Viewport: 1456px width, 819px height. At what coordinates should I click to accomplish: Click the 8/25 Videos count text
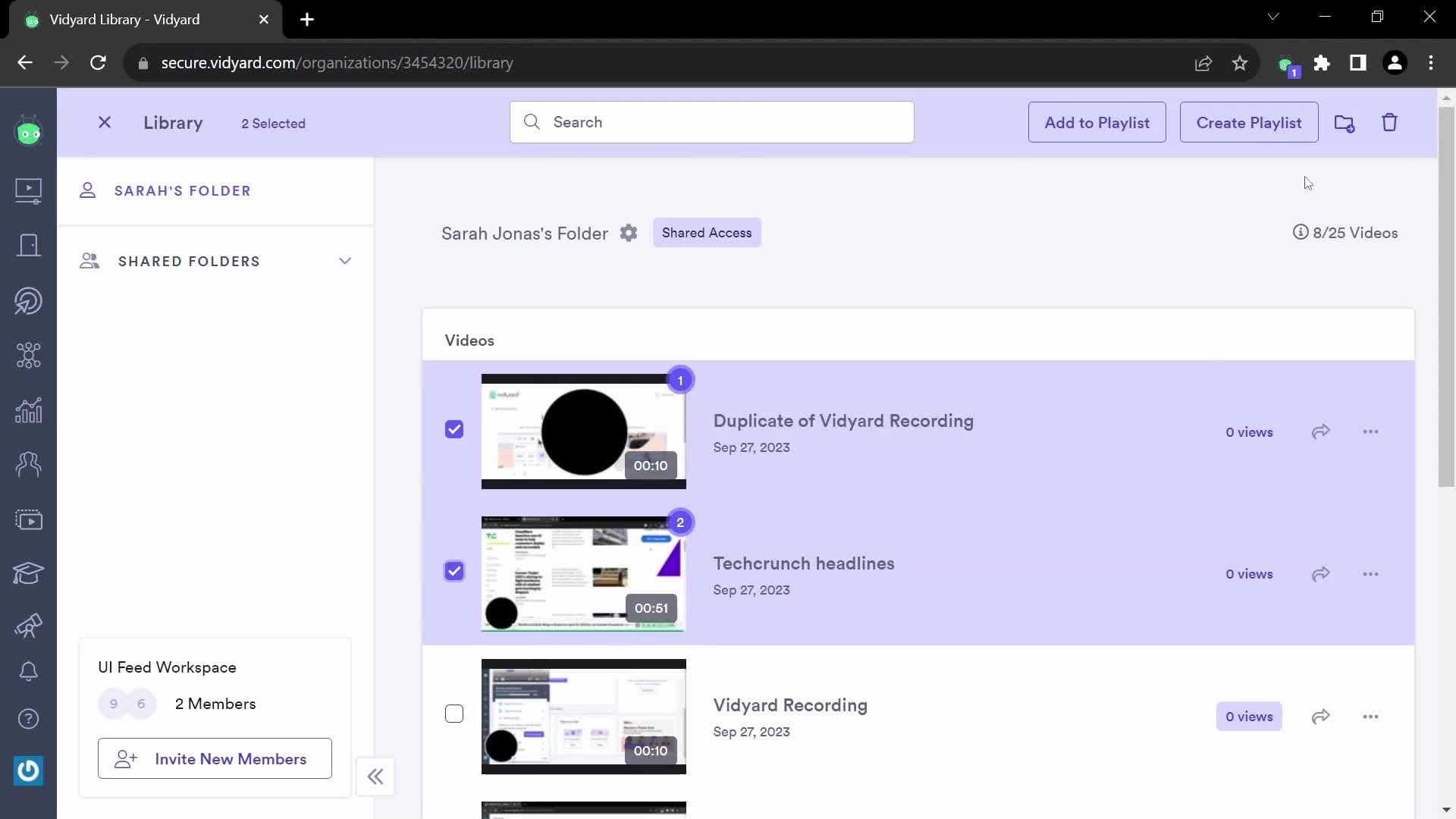click(1355, 233)
